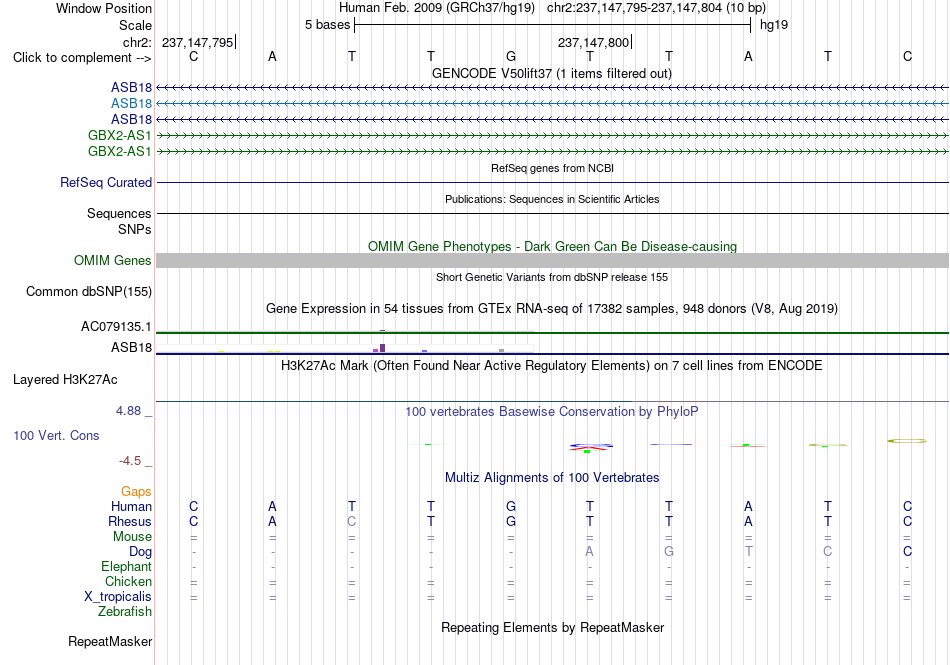Screen dimensions: 950x665
Task: Open 'Short Genetic Variants from dbSNP release 155'
Action: coord(552,277)
